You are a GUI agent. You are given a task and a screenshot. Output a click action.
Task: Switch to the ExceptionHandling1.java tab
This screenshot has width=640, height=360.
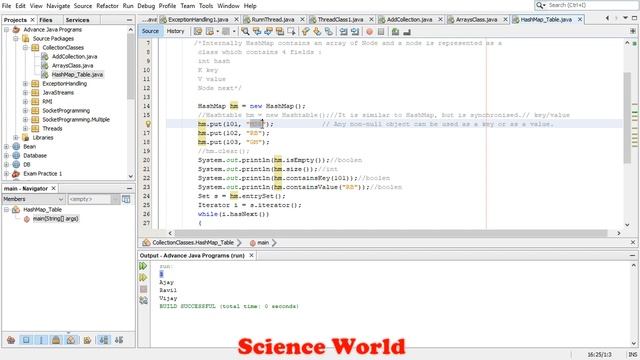pyautogui.click(x=198, y=20)
